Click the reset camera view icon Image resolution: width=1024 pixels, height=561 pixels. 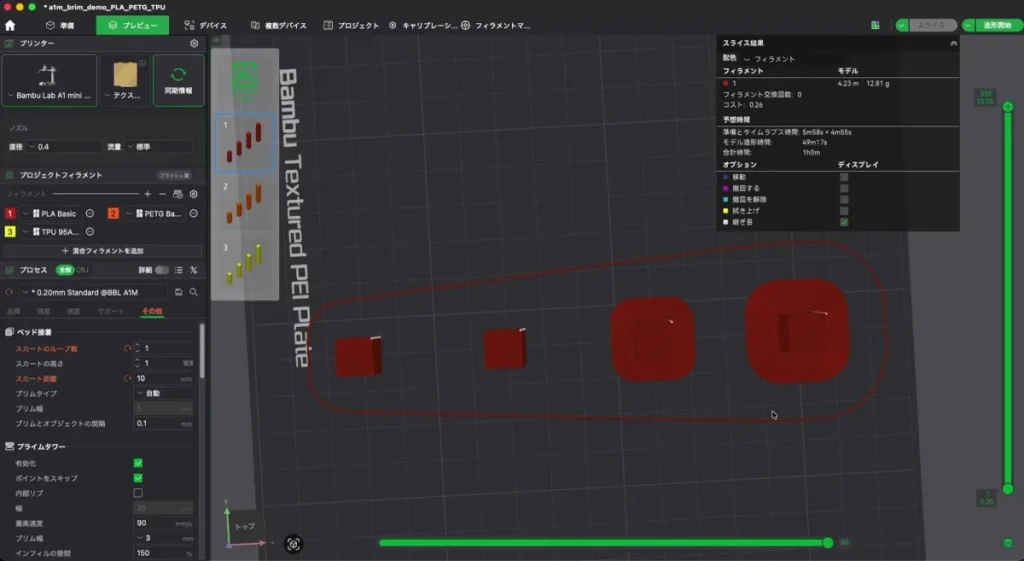(x=293, y=544)
